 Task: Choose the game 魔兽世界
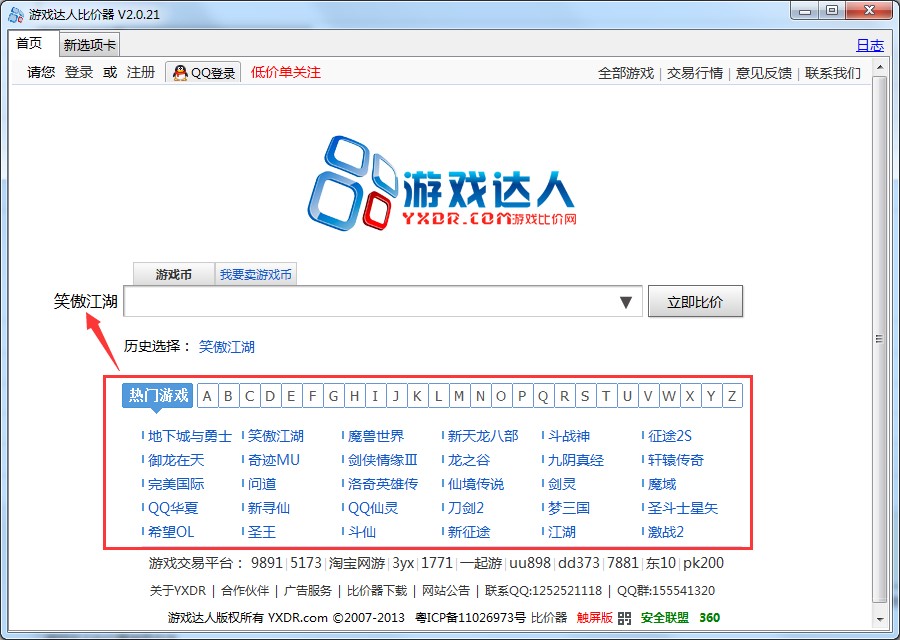click(x=375, y=436)
